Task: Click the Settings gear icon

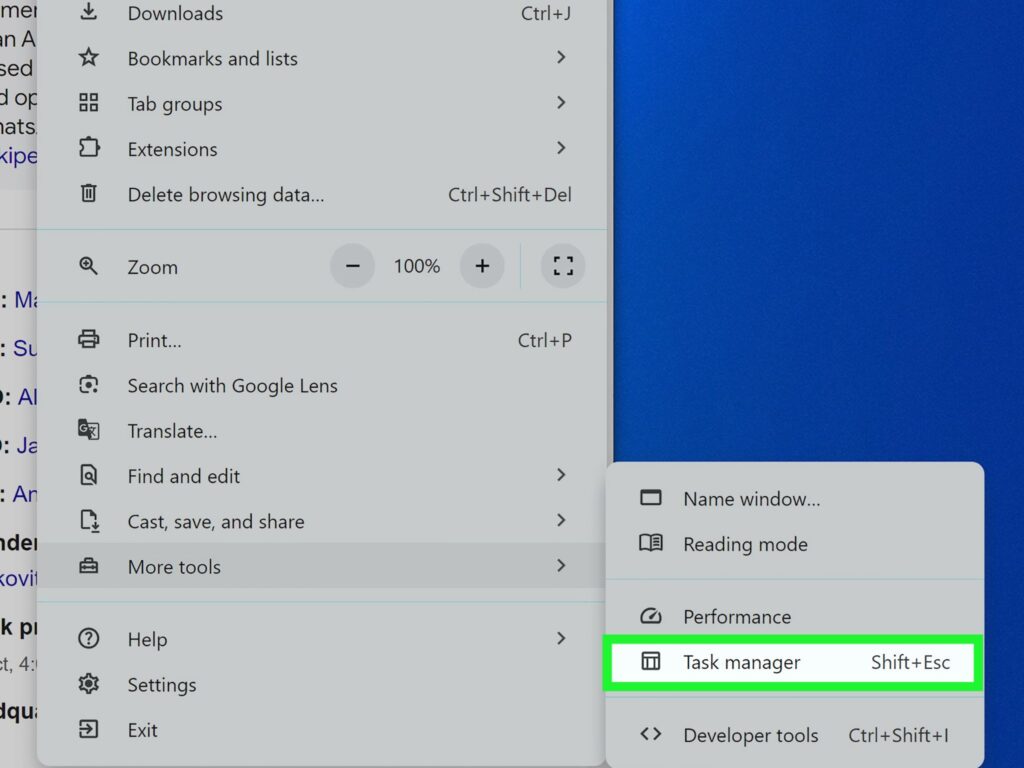Action: (x=89, y=684)
